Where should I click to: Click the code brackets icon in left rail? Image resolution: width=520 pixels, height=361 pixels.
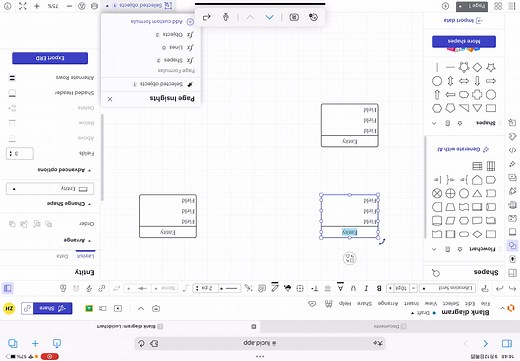tap(512, 150)
